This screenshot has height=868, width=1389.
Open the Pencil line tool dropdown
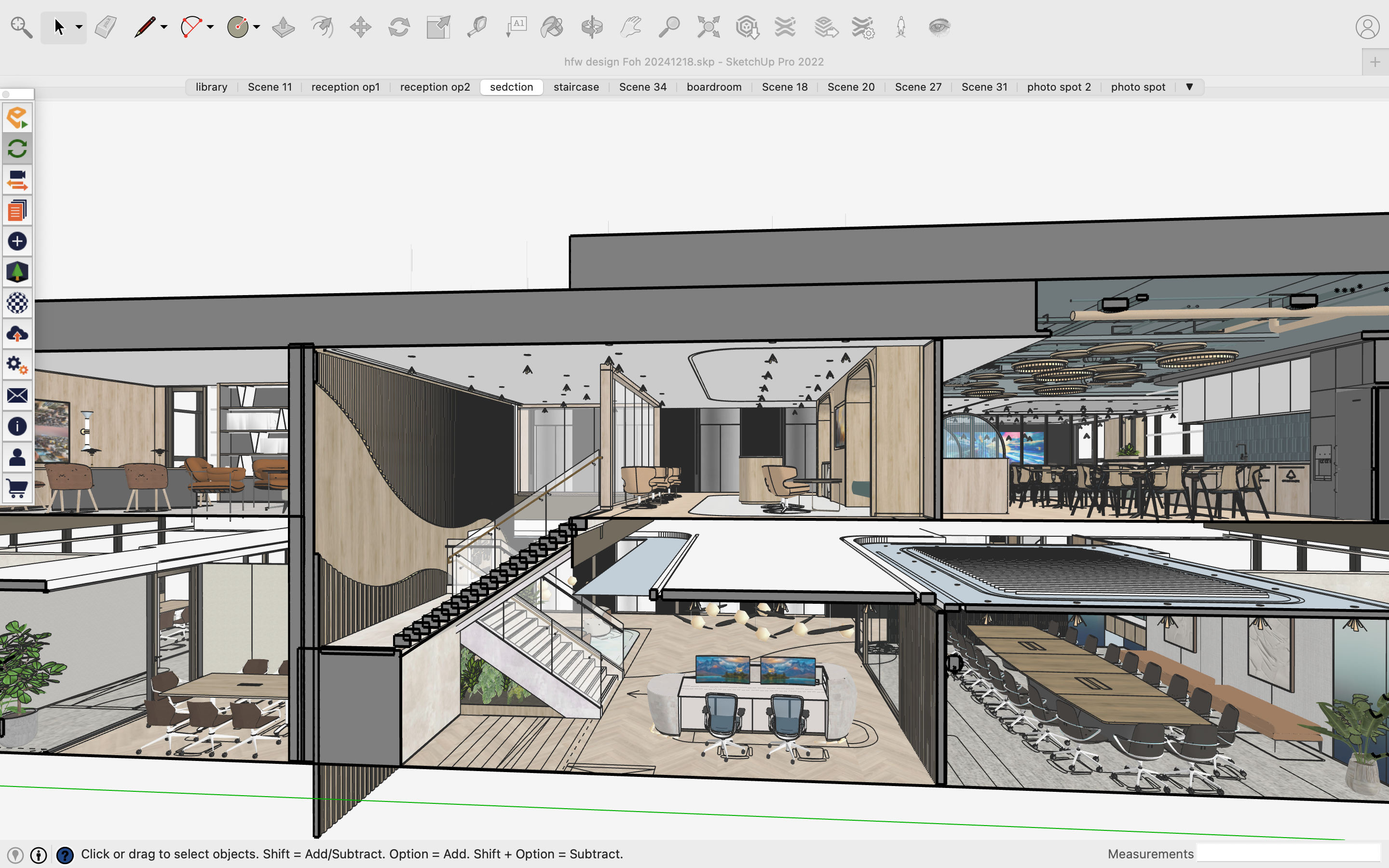(x=164, y=27)
